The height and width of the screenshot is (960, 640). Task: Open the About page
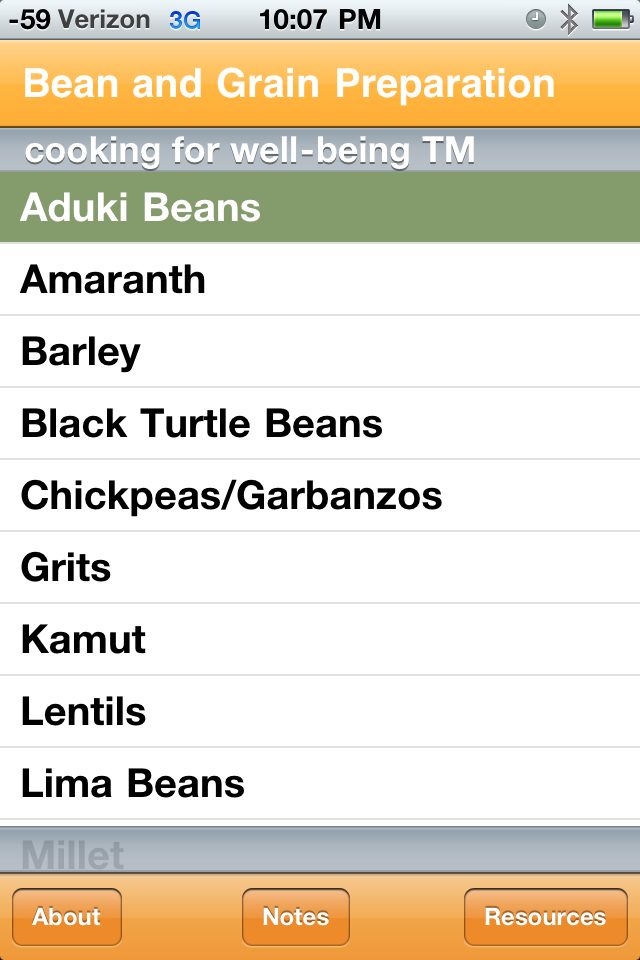pyautogui.click(x=67, y=917)
